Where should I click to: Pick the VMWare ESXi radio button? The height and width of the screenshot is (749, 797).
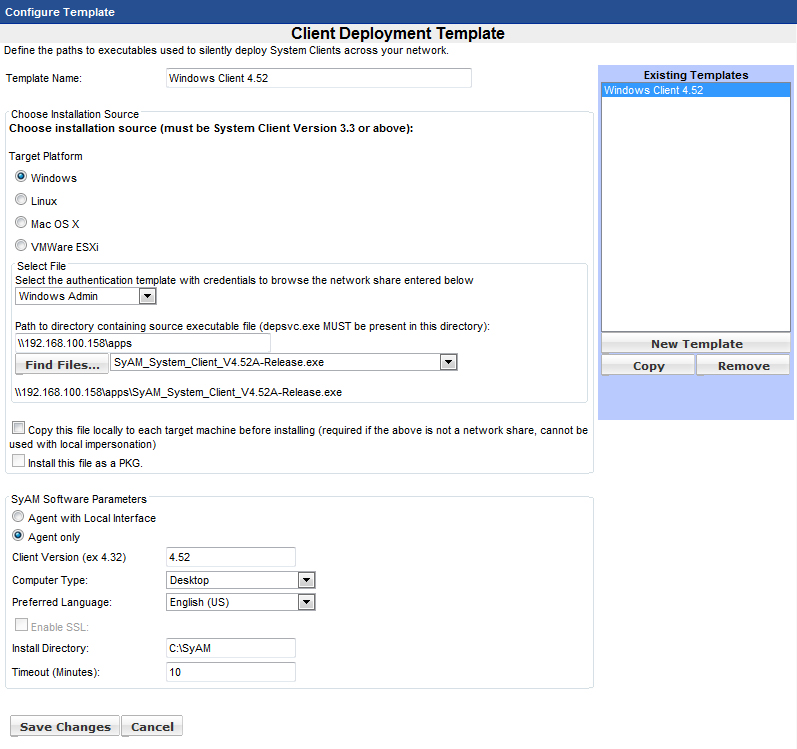(21, 246)
